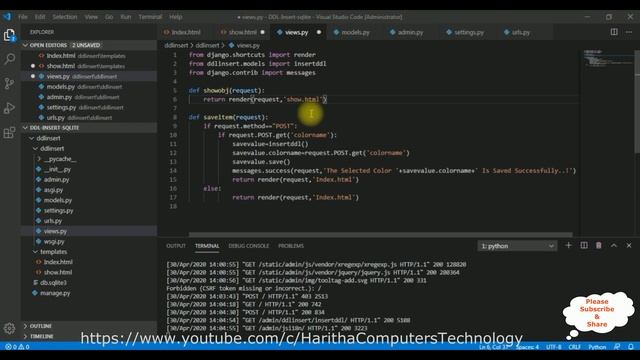Open the Extensions view
640x360 pixels.
click(9, 133)
